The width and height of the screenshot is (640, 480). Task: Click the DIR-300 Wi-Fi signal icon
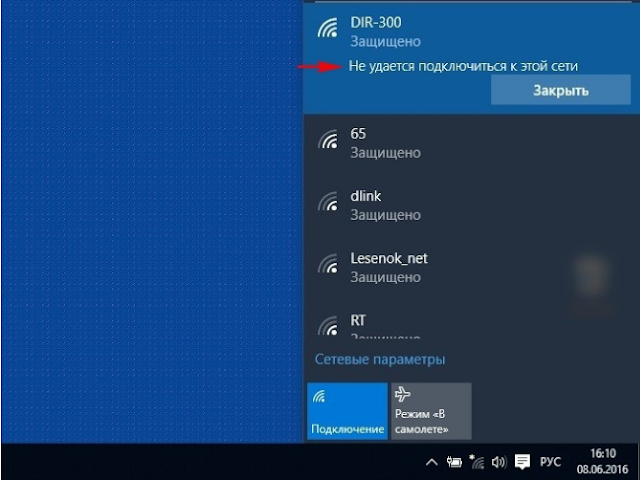coord(328,28)
